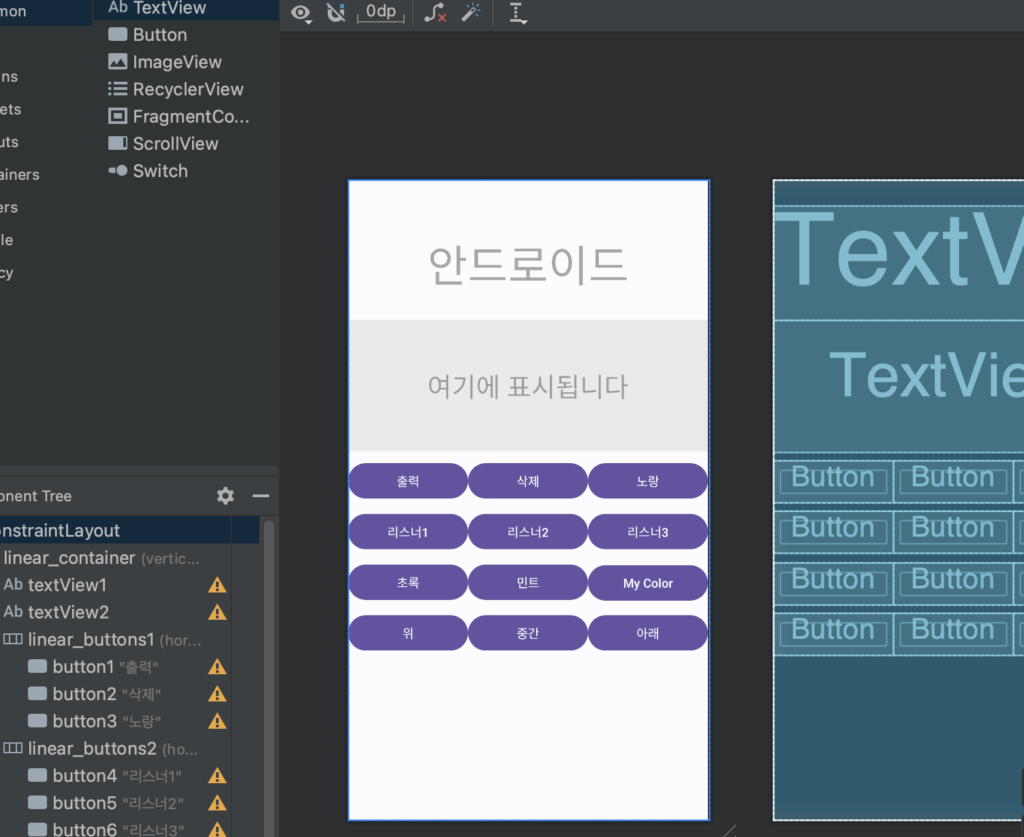The image size is (1024, 837).
Task: Click the 초록 button in design preview
Action: (408, 582)
